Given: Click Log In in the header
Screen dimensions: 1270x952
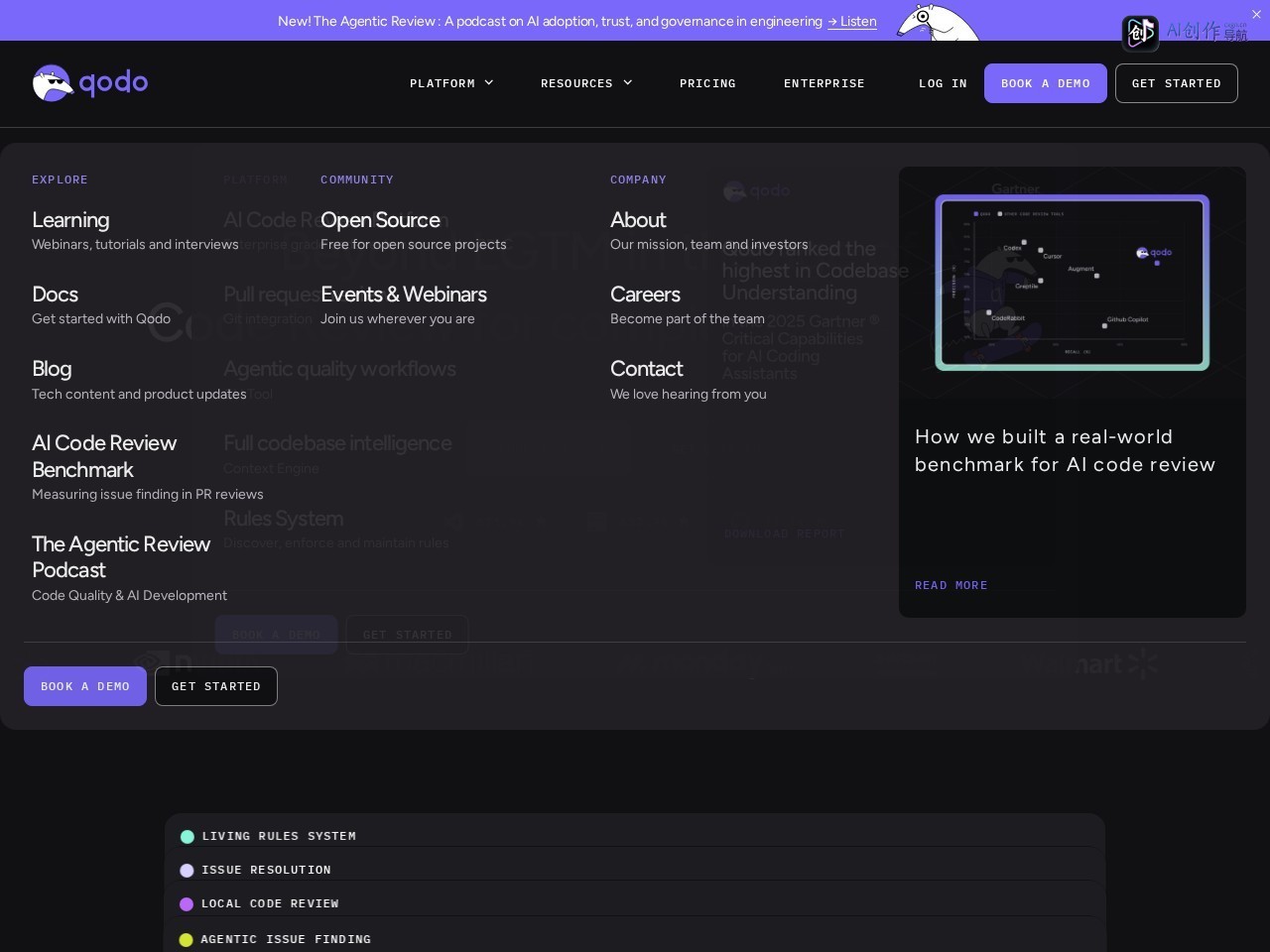Looking at the screenshot, I should tap(943, 83).
